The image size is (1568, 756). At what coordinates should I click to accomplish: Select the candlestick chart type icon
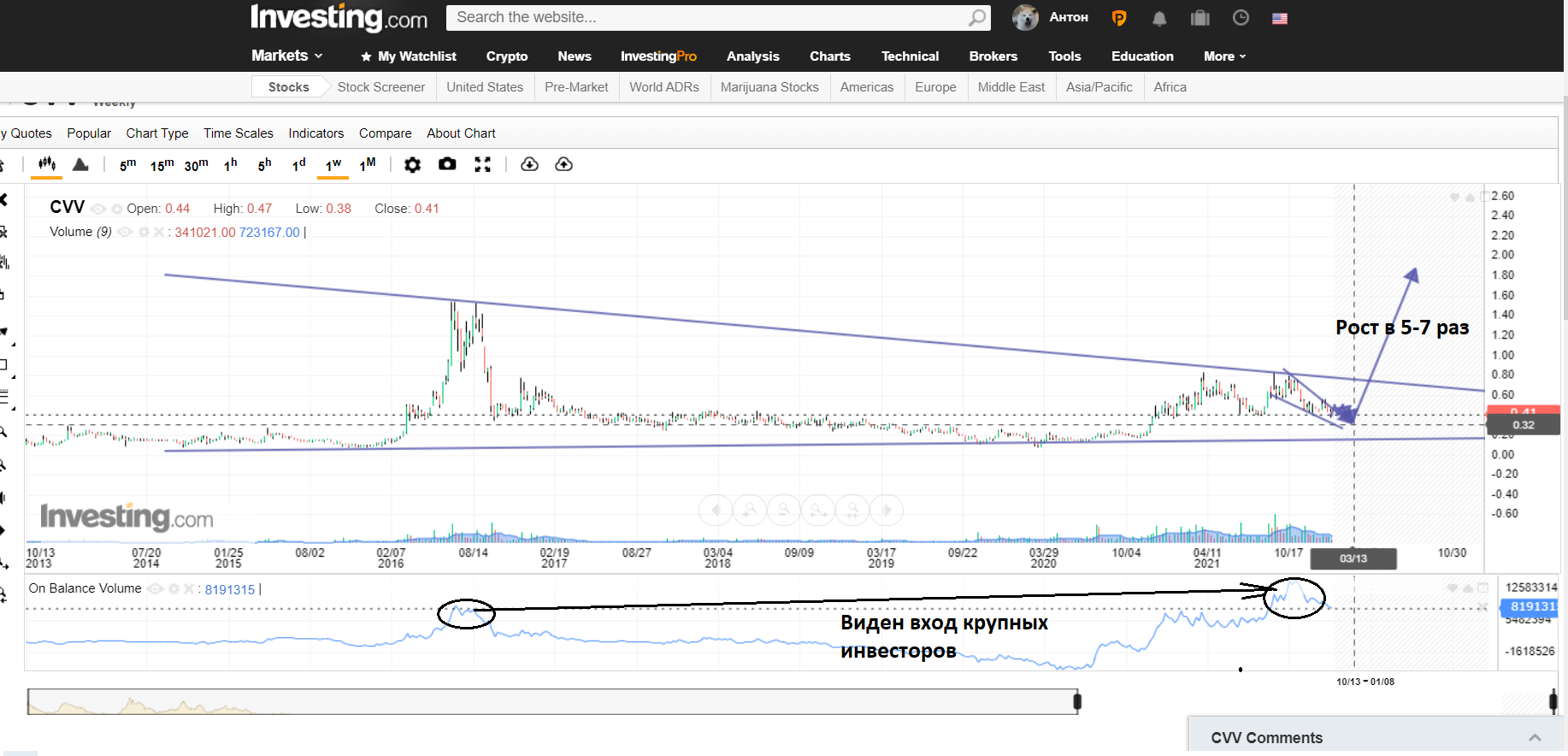46,164
